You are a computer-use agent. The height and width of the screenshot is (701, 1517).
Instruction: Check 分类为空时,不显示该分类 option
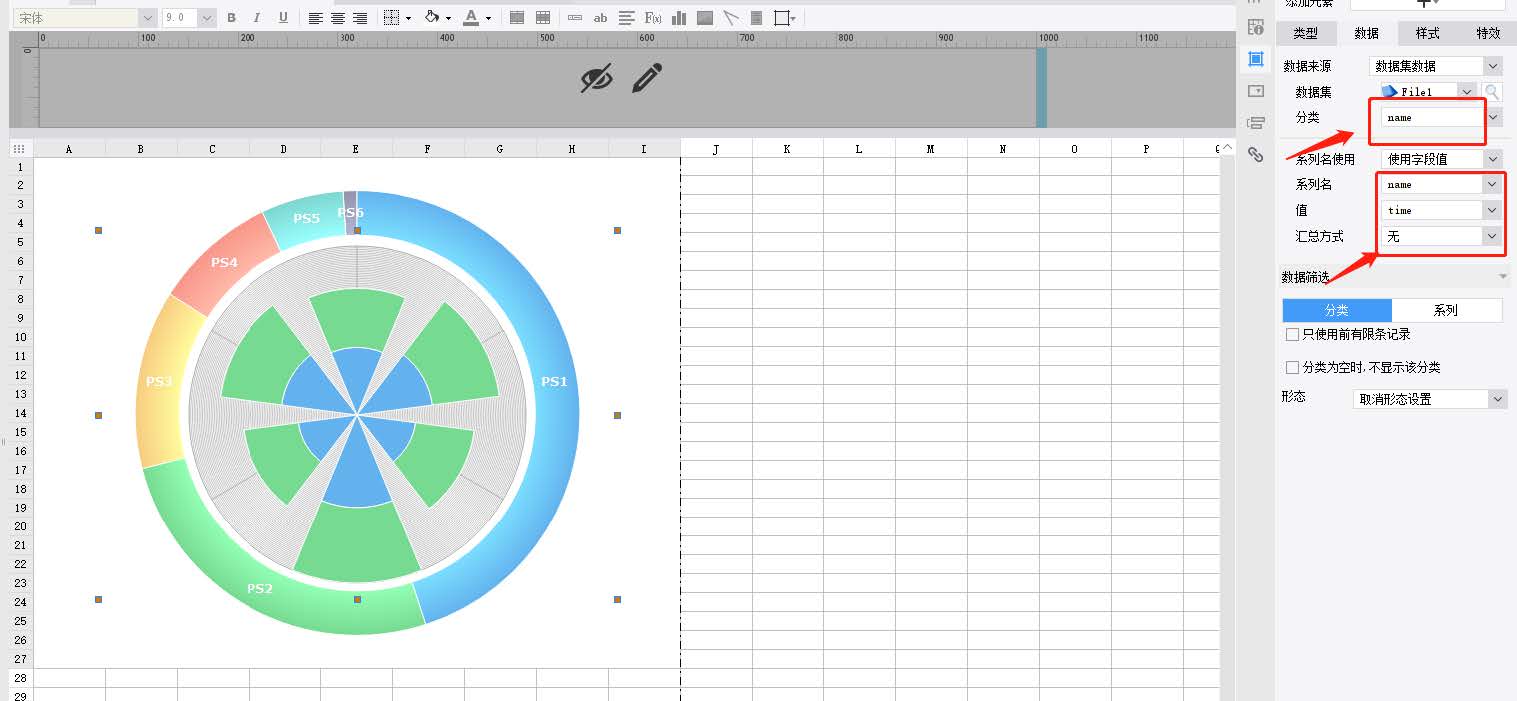click(x=1292, y=368)
